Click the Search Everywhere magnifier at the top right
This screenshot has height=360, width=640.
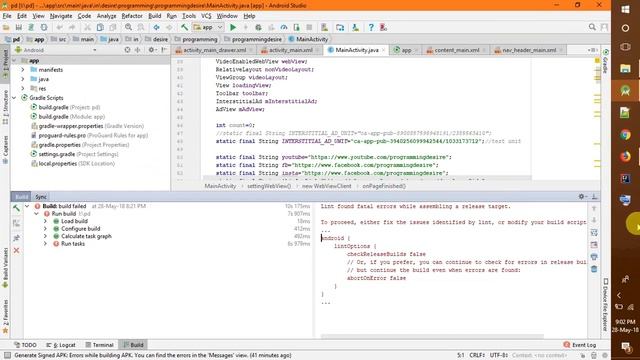pos(592,27)
